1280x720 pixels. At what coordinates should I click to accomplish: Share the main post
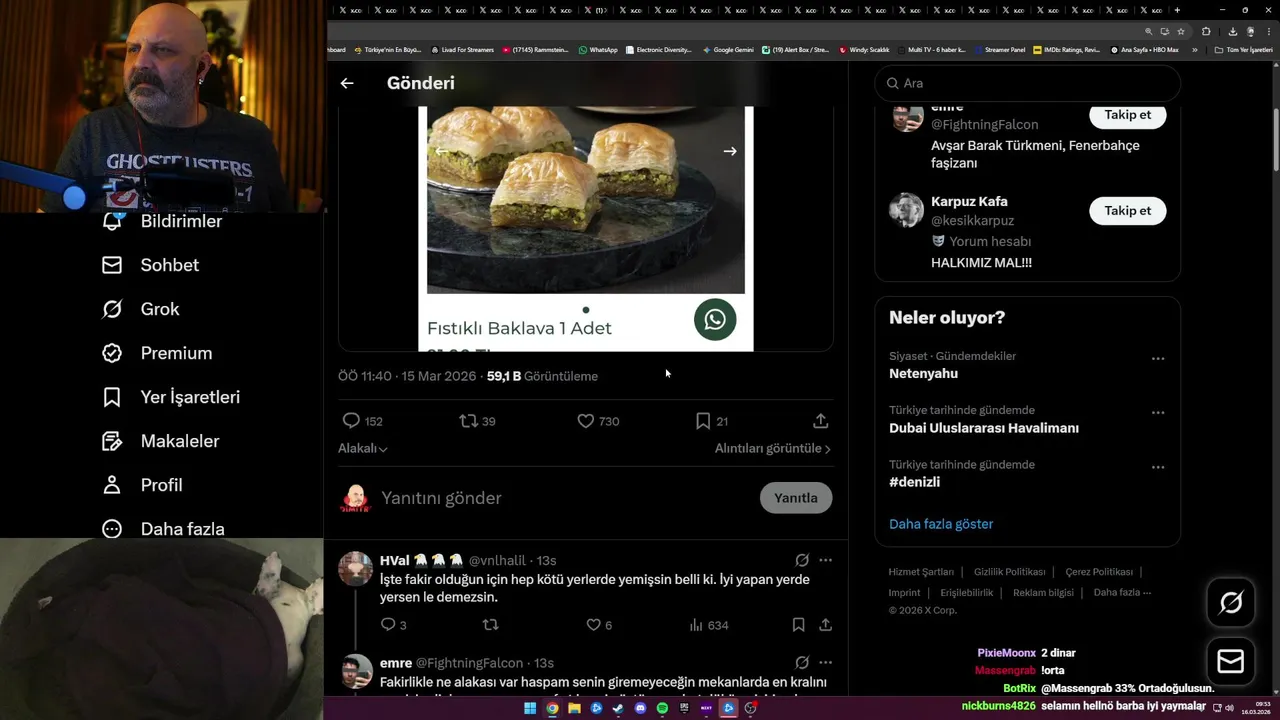[x=820, y=421]
